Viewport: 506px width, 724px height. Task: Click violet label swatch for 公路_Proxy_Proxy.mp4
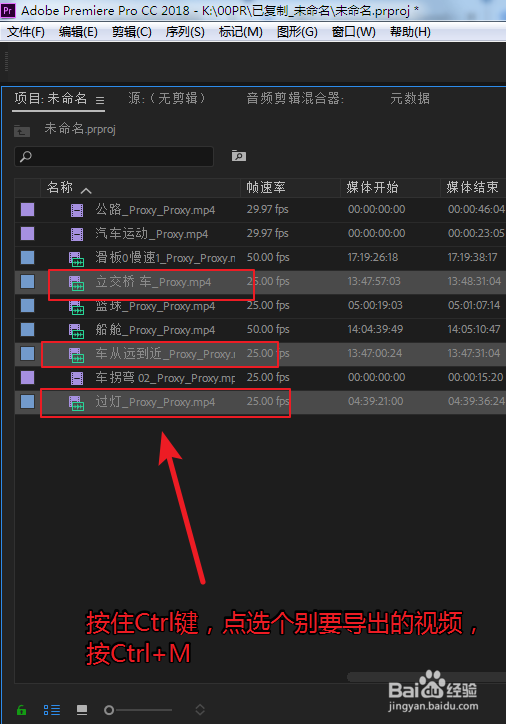tap(27, 210)
